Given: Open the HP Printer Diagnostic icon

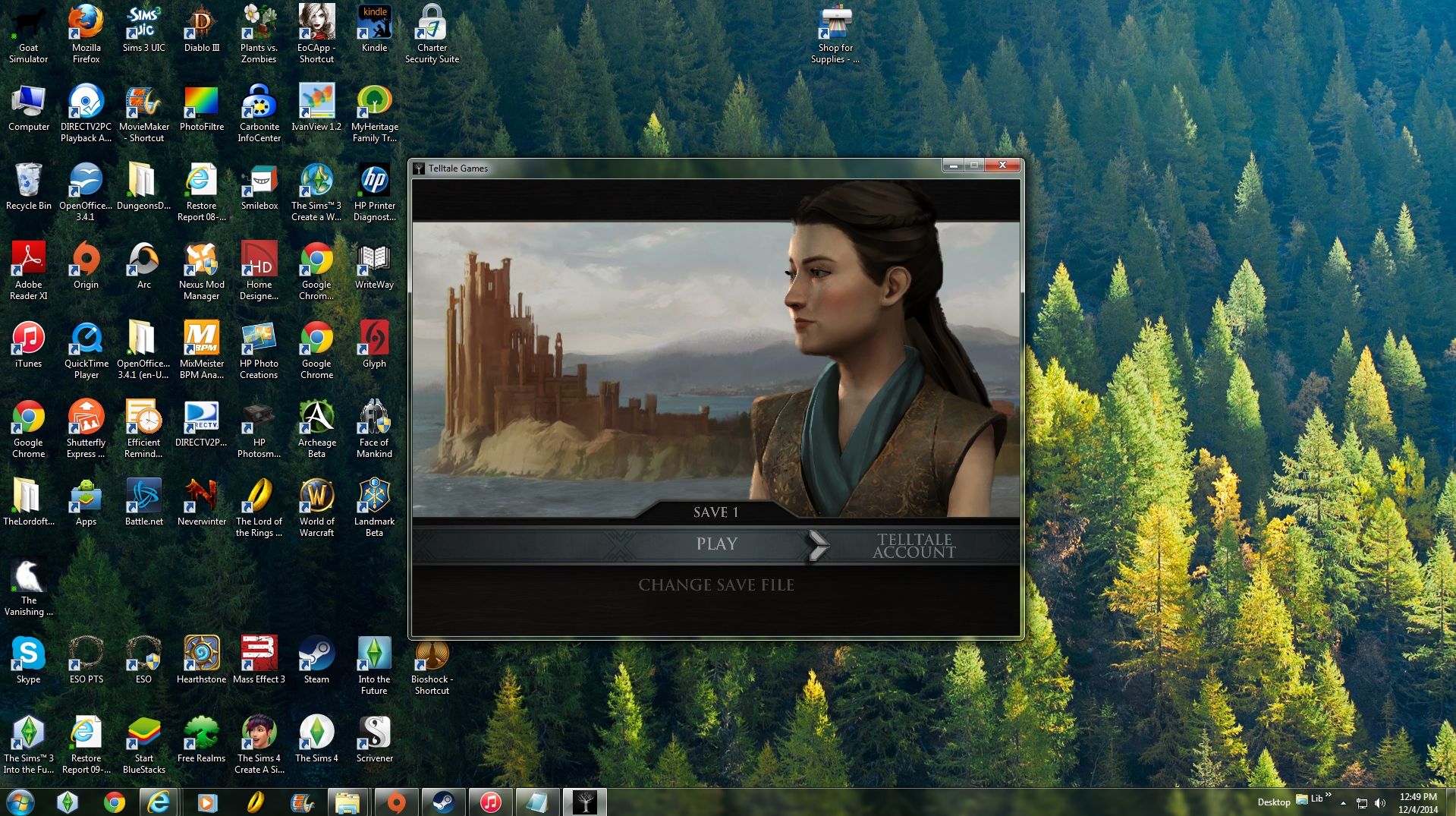Looking at the screenshot, I should coord(375,192).
